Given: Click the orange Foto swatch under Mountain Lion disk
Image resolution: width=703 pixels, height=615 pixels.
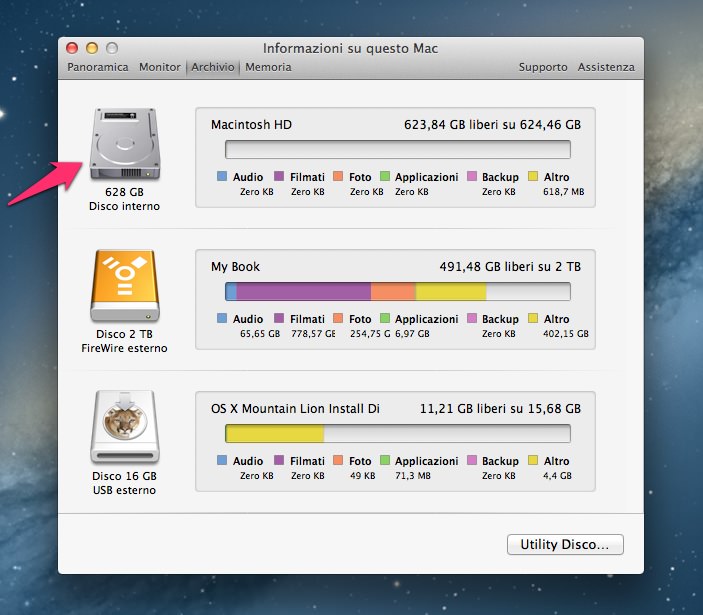Looking at the screenshot, I should [338, 460].
